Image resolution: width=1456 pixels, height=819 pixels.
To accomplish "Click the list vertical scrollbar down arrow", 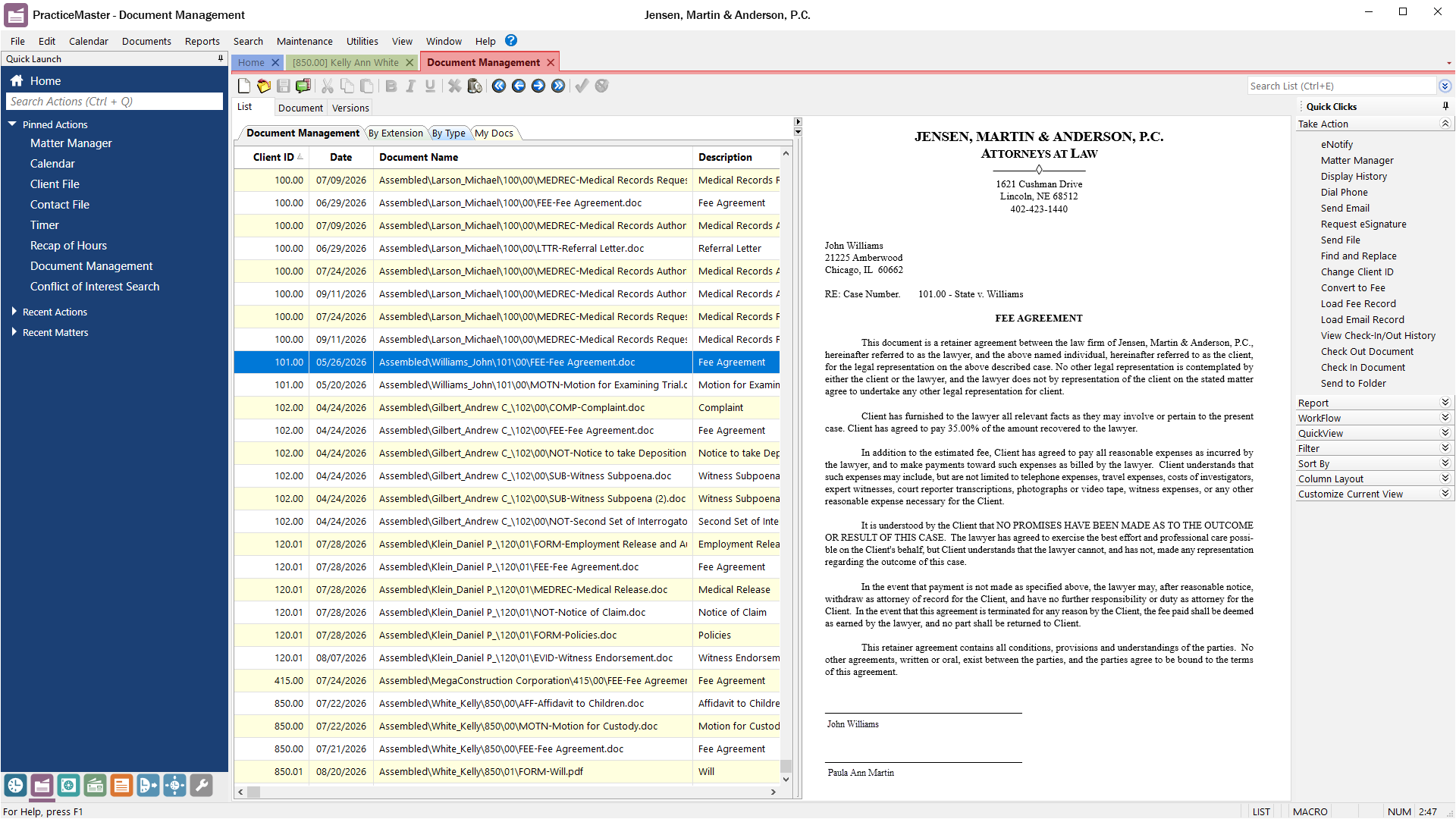I will click(786, 779).
